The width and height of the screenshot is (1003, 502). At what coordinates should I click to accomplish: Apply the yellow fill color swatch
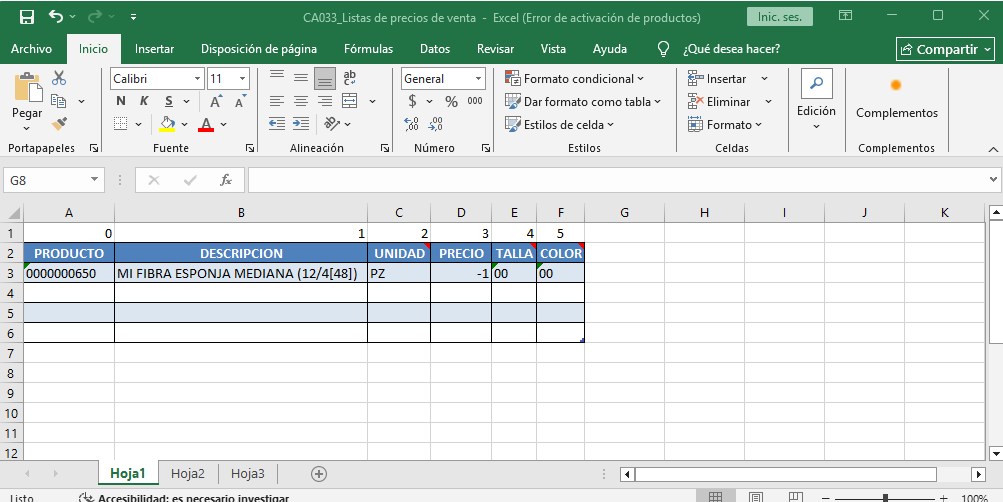pyautogui.click(x=168, y=124)
